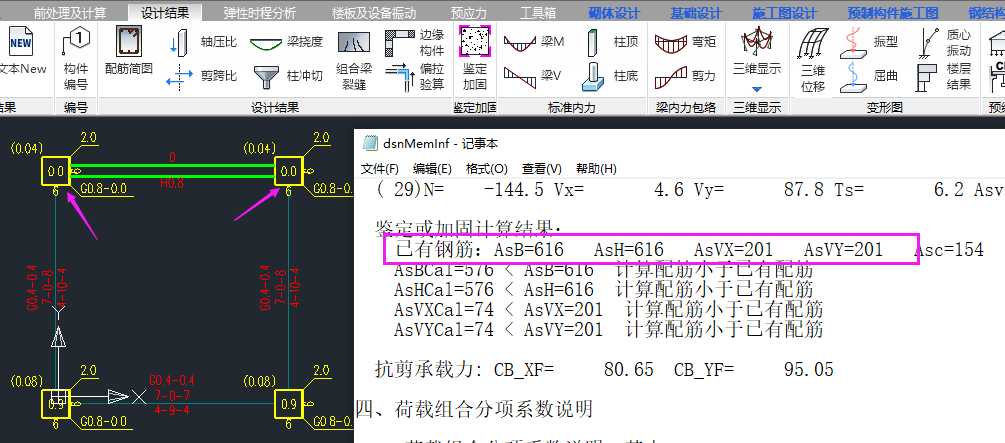
Task: Open the 基础设计 module
Action: tap(695, 13)
